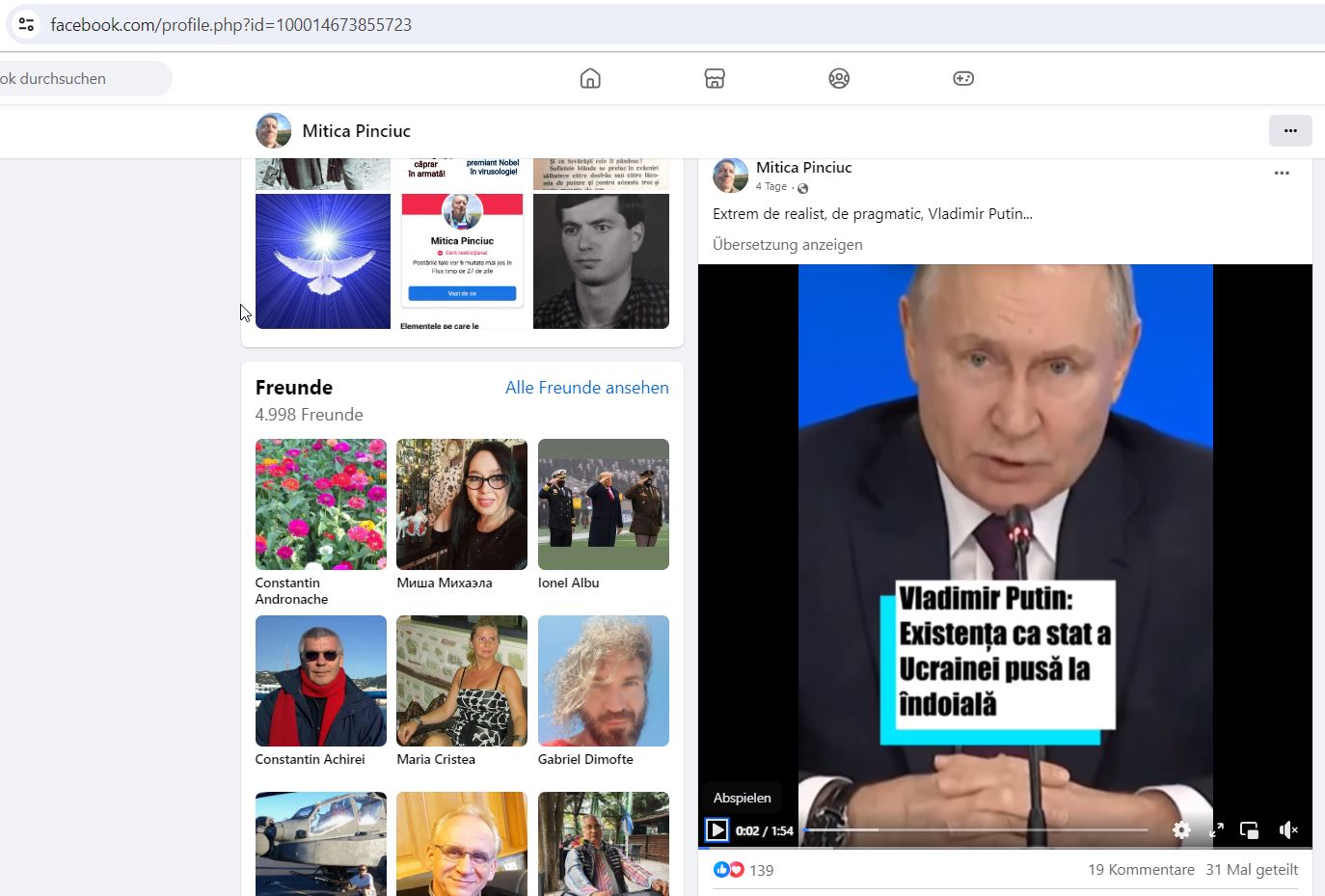Open the Gaming controller icon
1325x896 pixels.
click(963, 78)
